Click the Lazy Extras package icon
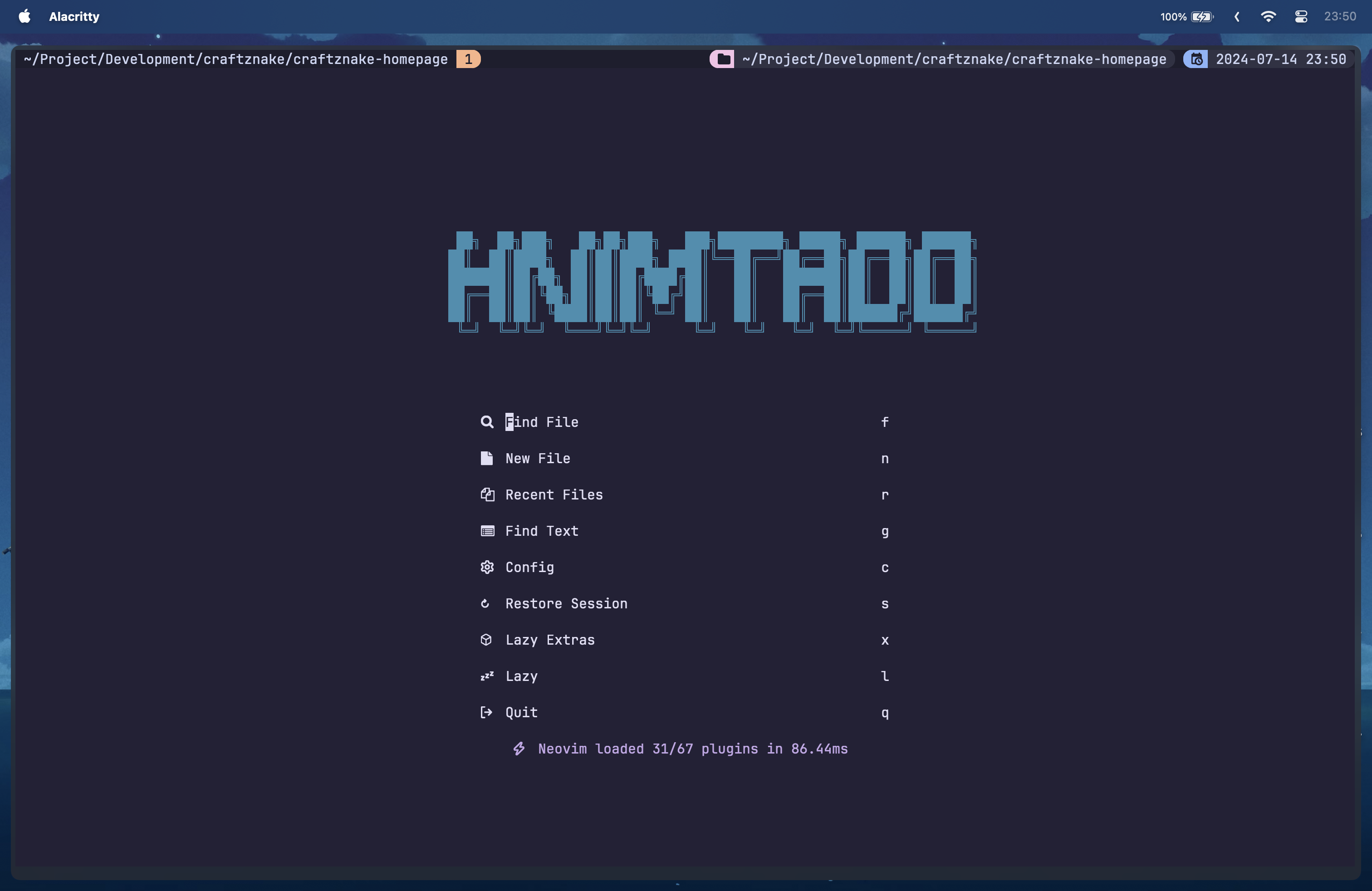The image size is (1372, 891). click(x=486, y=640)
